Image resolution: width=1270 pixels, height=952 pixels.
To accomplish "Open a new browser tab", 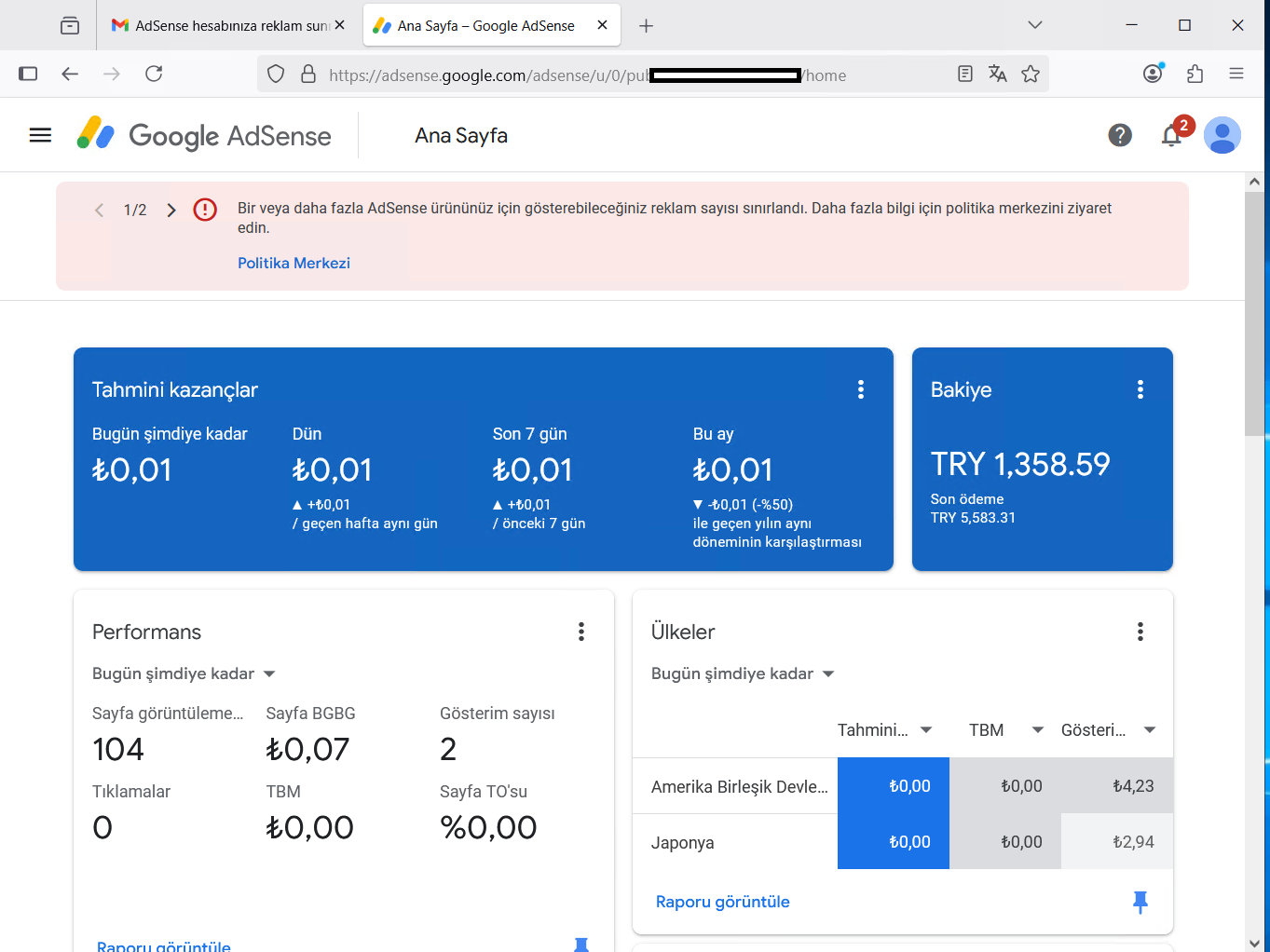I will point(646,25).
